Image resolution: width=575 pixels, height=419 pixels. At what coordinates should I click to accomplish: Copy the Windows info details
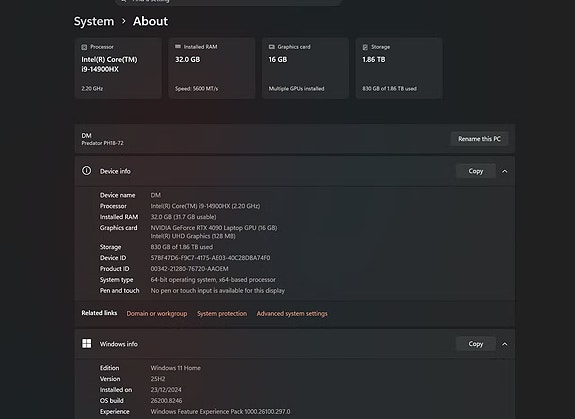click(x=476, y=344)
